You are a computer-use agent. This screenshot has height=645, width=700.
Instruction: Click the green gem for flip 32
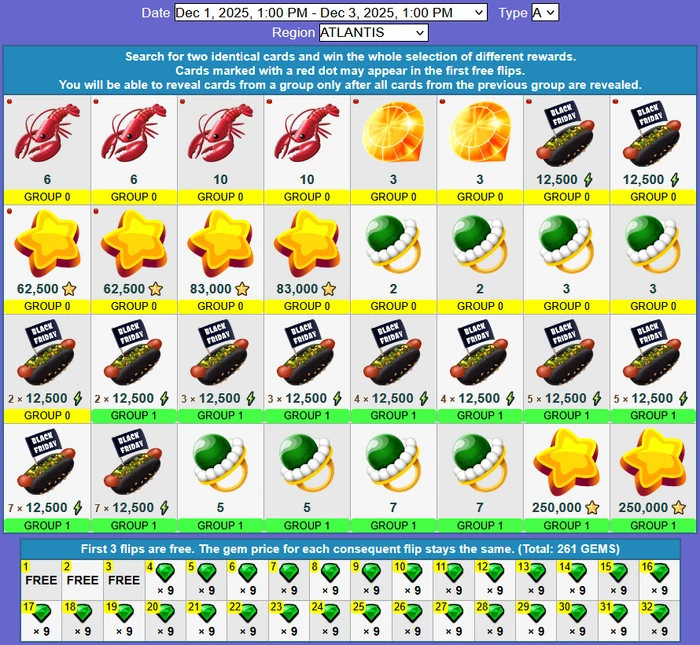(x=660, y=613)
